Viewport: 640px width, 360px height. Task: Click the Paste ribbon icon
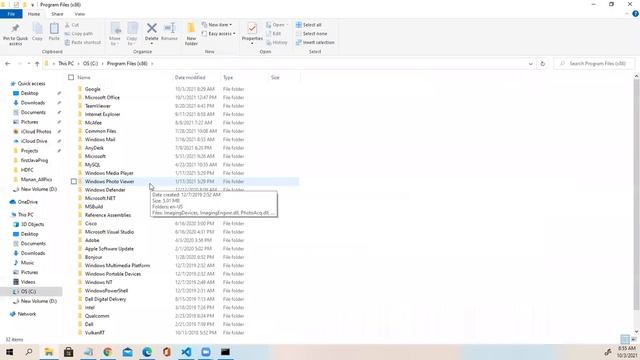[54, 28]
